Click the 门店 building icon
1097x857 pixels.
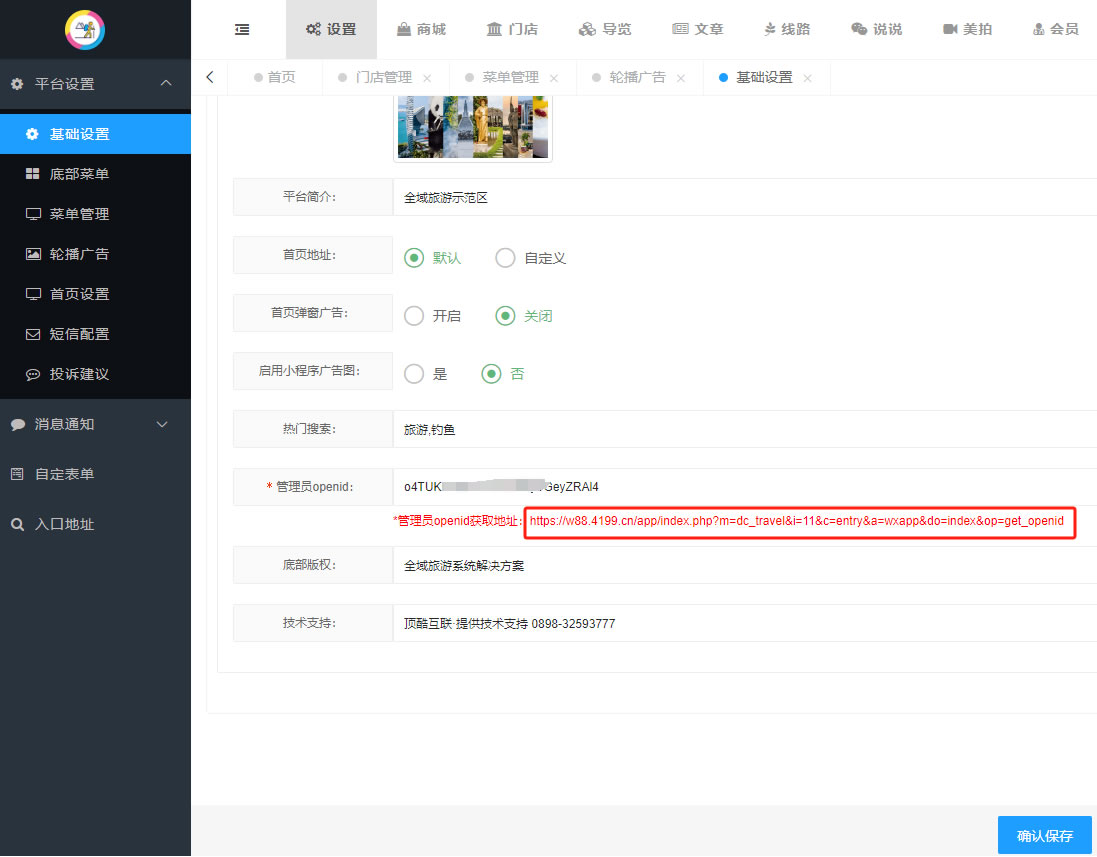(x=495, y=29)
